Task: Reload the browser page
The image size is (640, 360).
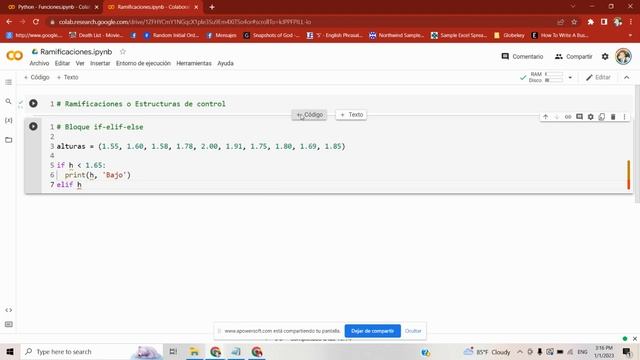Action: (36, 22)
